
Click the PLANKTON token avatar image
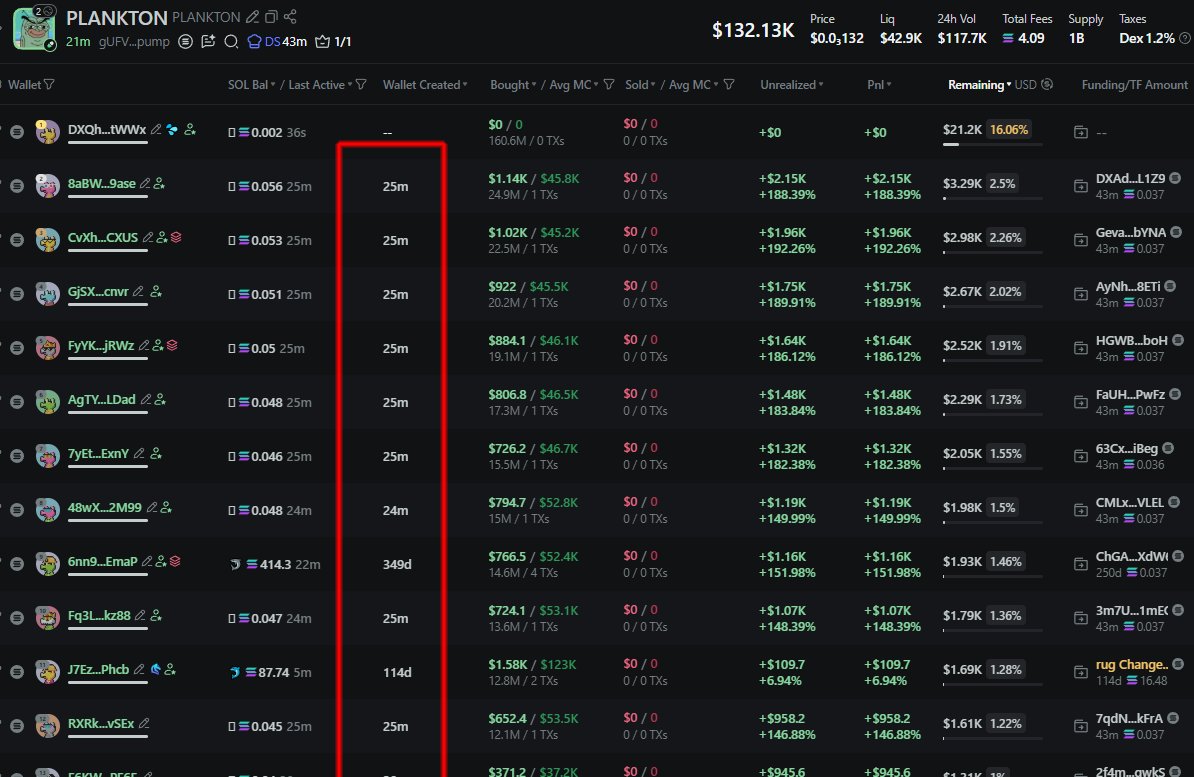click(33, 28)
